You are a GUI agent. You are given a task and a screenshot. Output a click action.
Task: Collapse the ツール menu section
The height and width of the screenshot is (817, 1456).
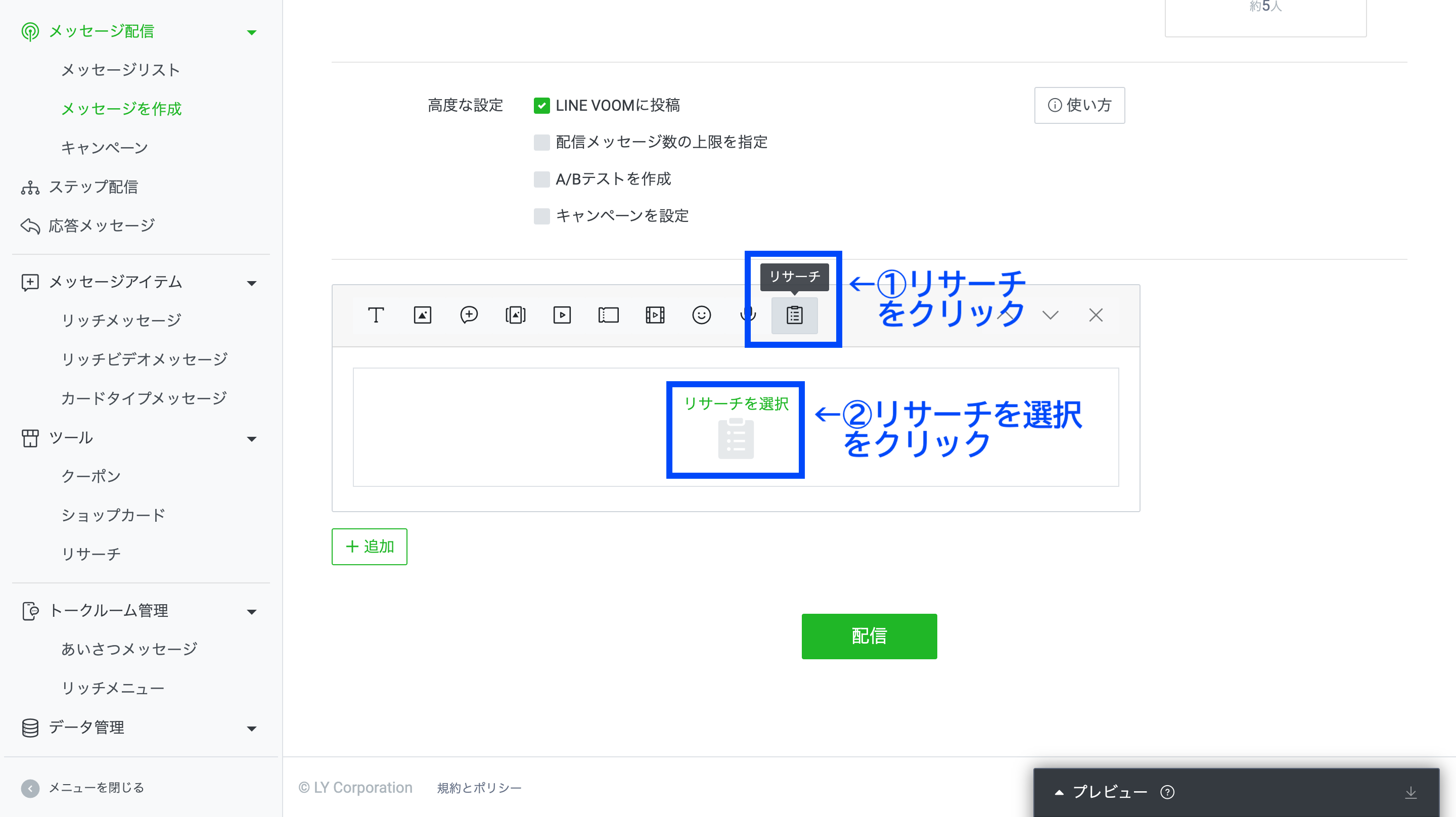(252, 439)
